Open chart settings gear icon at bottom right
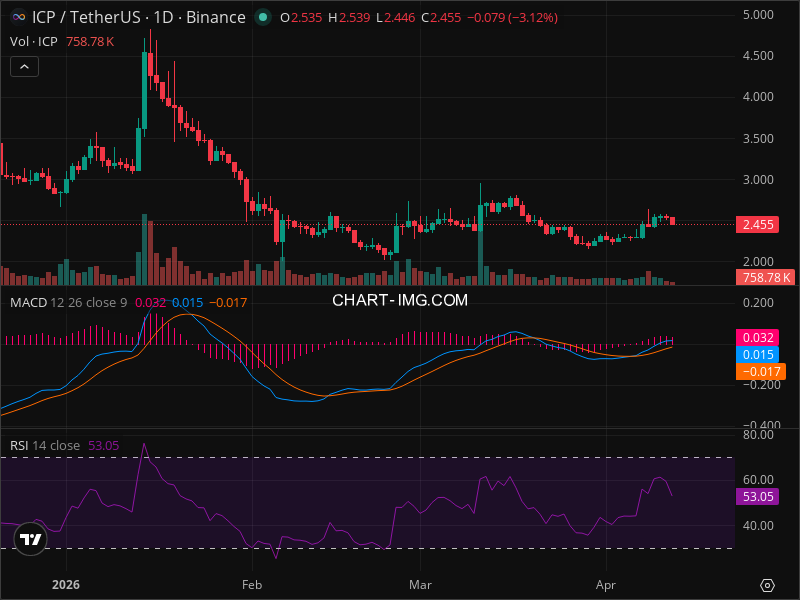Viewport: 800px width, 600px height. (767, 585)
